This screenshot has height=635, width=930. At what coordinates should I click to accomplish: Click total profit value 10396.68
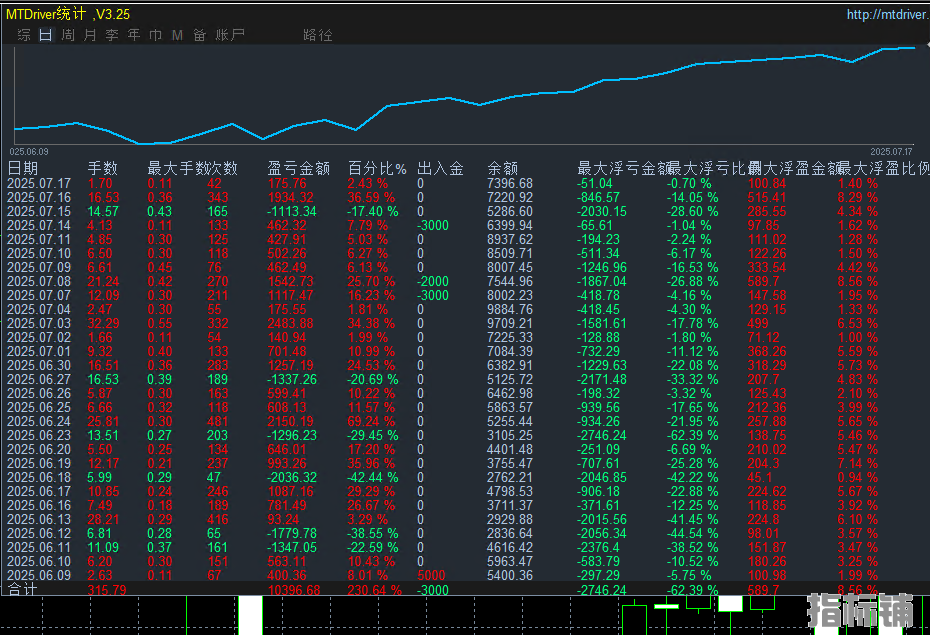[x=294, y=591]
